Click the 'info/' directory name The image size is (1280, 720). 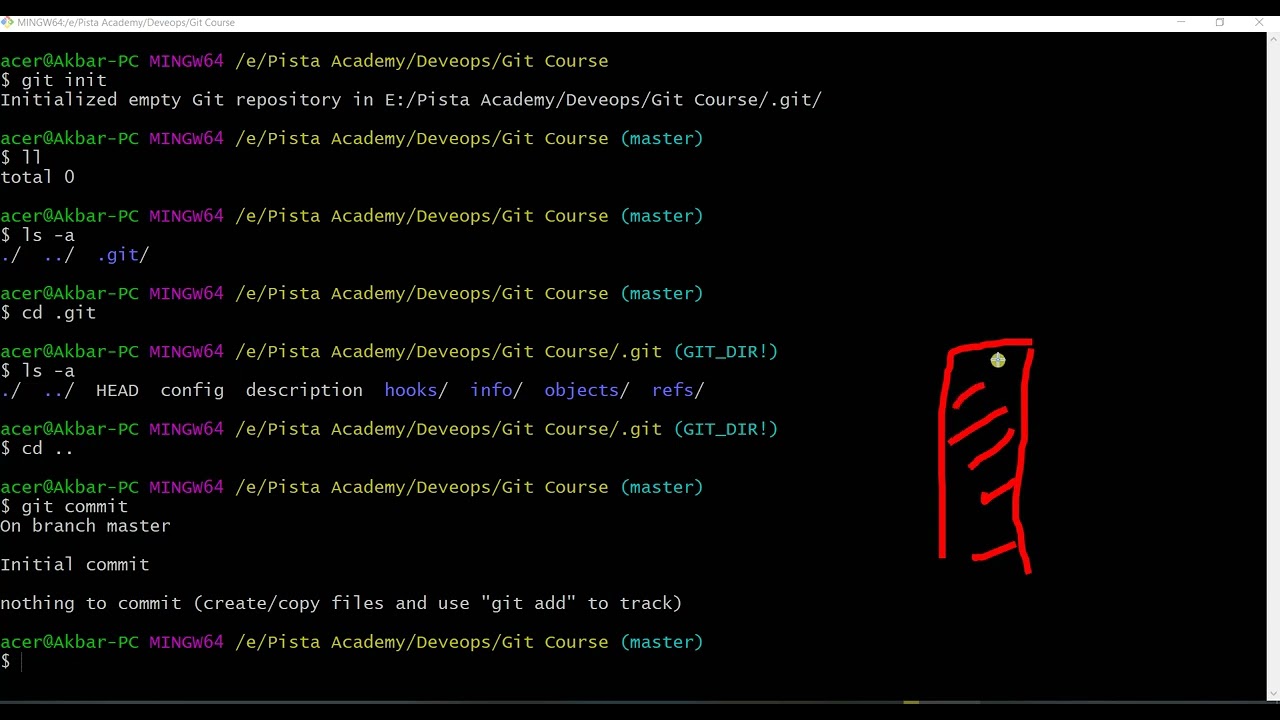click(x=496, y=390)
